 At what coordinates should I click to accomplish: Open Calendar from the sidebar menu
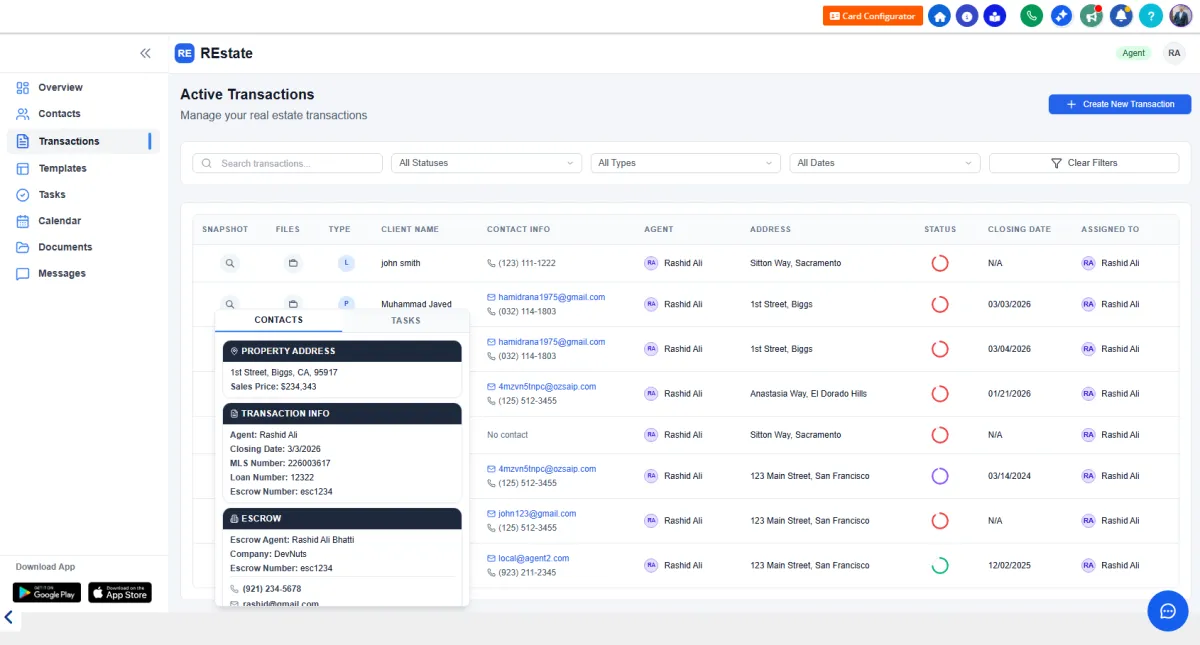(x=59, y=221)
